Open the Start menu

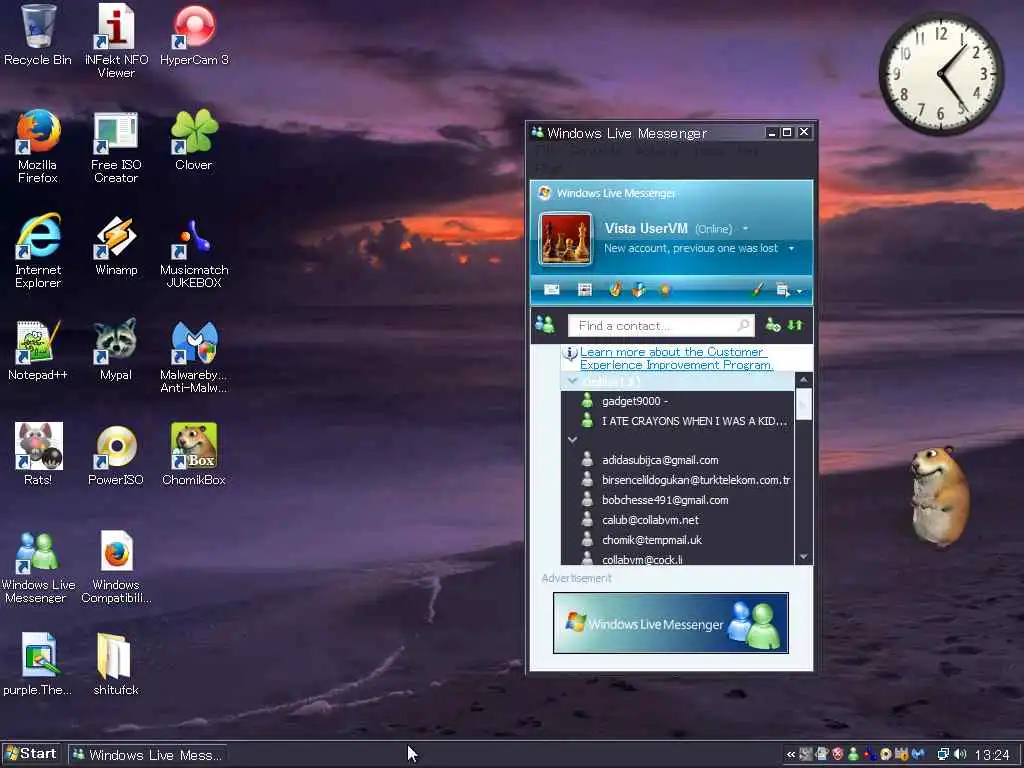tap(31, 754)
